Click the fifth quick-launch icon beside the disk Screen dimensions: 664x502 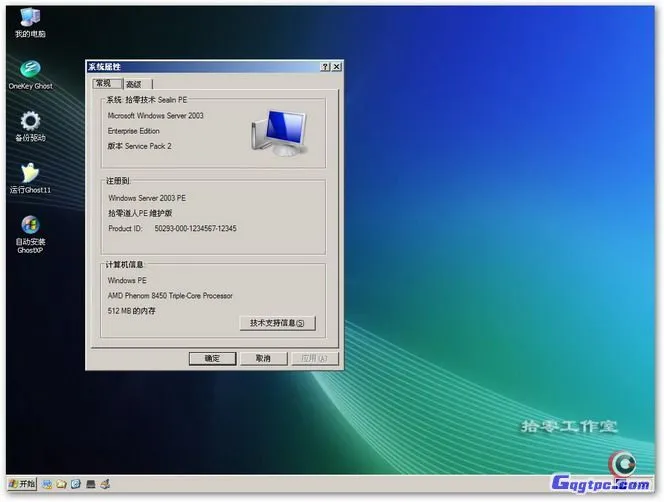105,484
